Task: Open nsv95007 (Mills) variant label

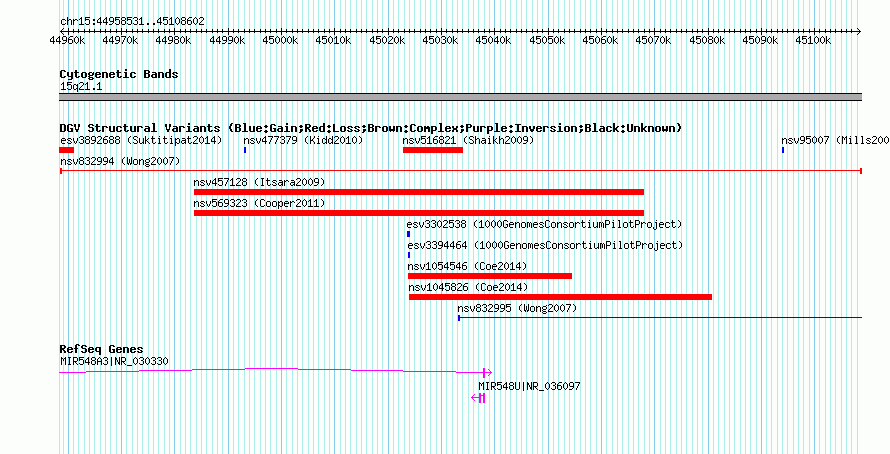Action: tap(835, 140)
